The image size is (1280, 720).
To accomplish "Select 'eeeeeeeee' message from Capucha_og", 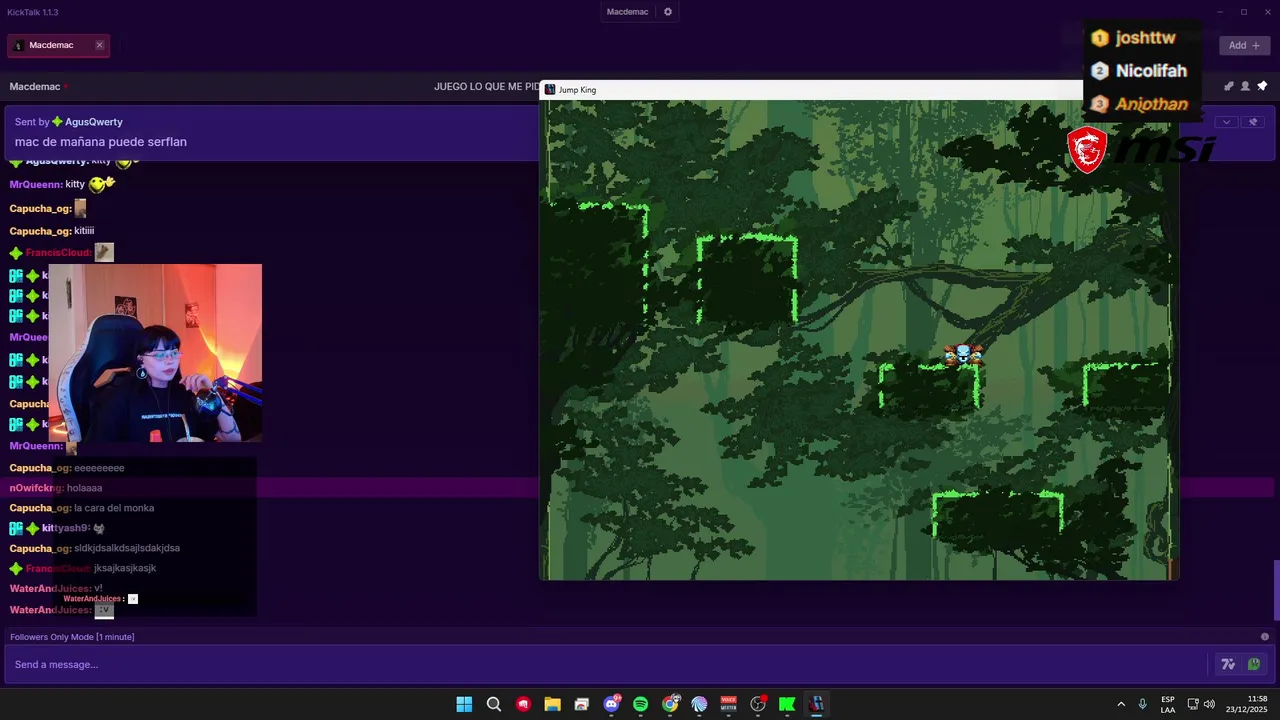I will 99,468.
